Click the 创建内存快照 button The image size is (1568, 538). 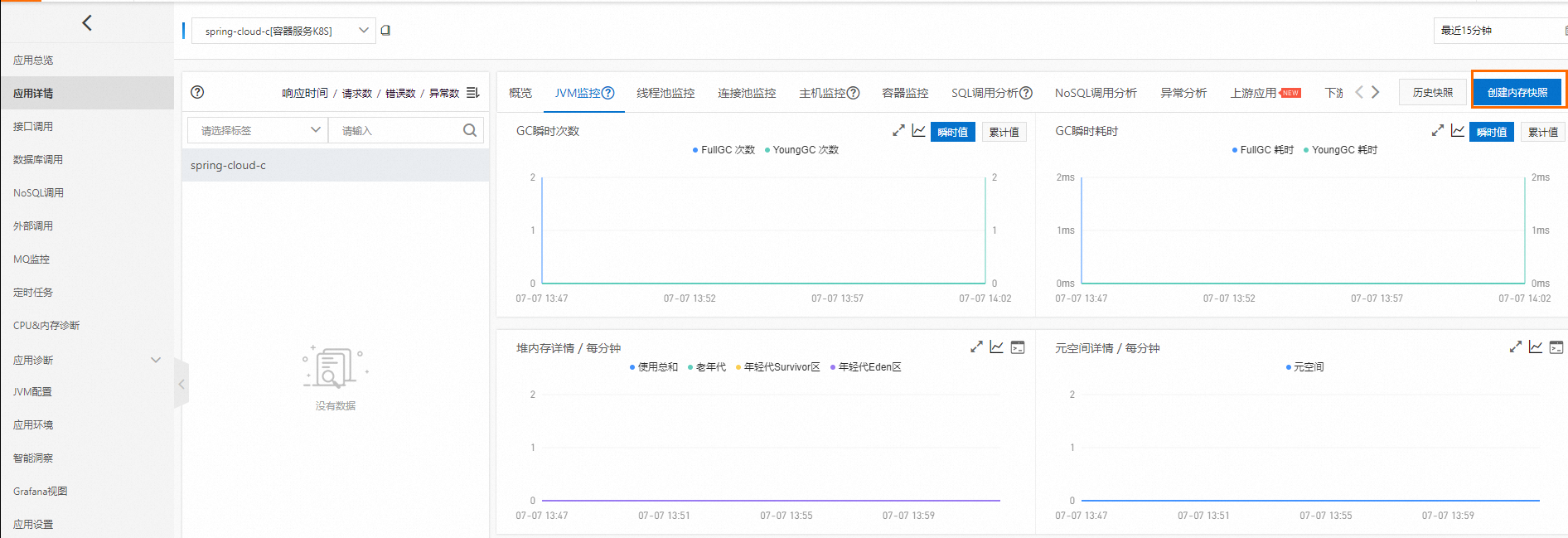tap(1517, 92)
